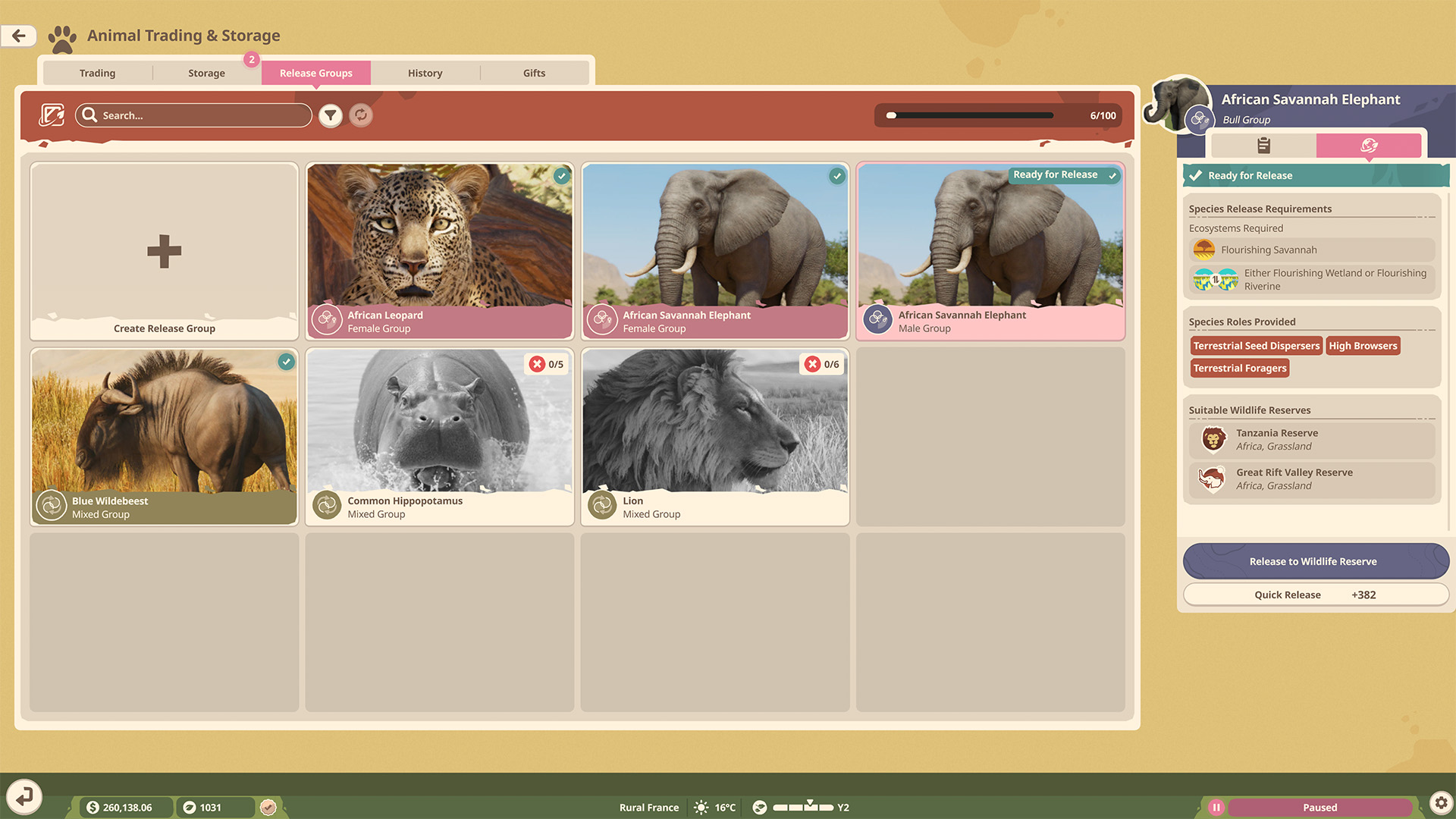Viewport: 1456px width, 819px height.
Task: Click the Terrestrial Foragers role tag
Action: [1240, 369]
